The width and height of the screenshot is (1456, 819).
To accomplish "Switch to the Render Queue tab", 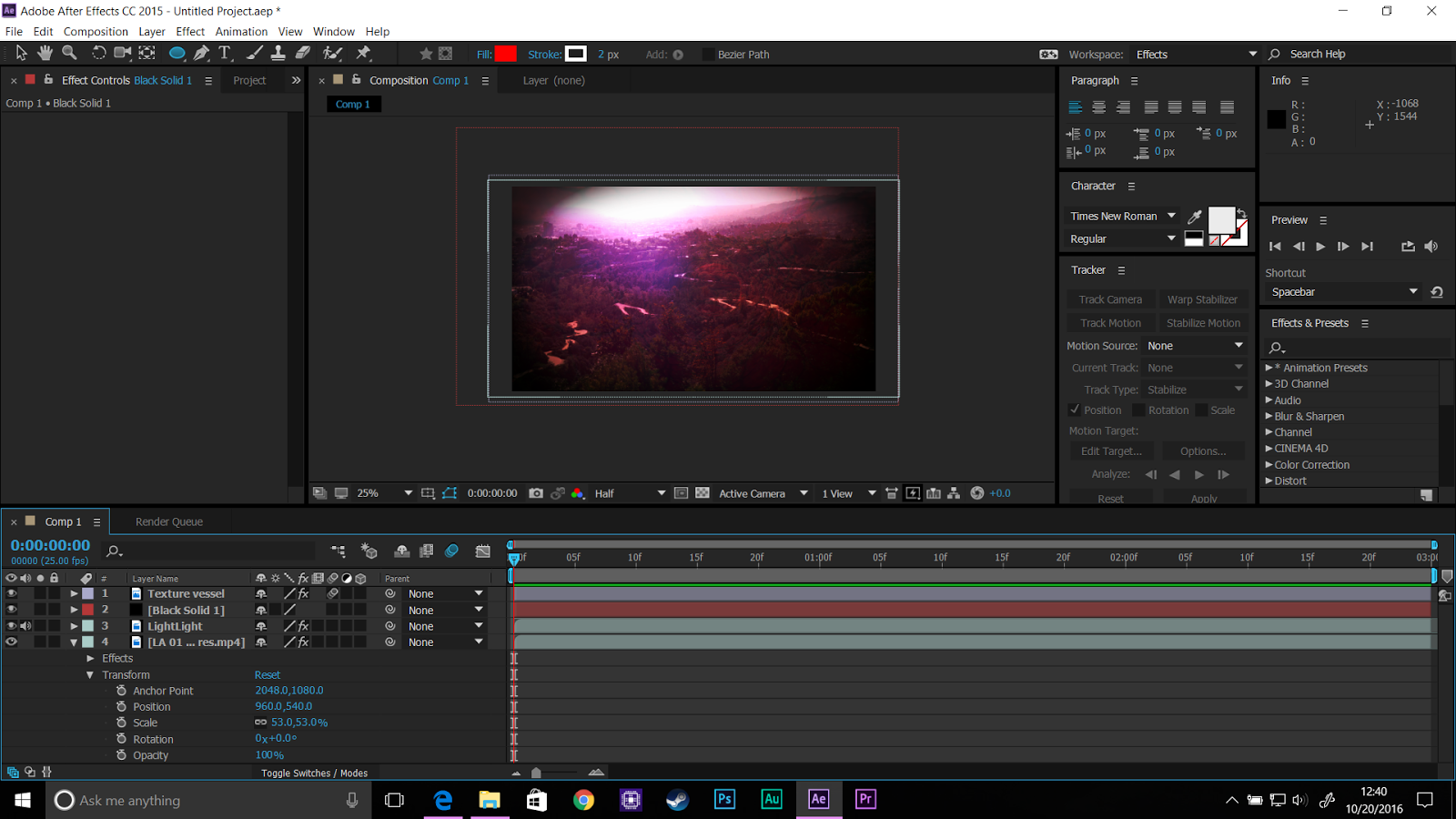I will click(168, 521).
